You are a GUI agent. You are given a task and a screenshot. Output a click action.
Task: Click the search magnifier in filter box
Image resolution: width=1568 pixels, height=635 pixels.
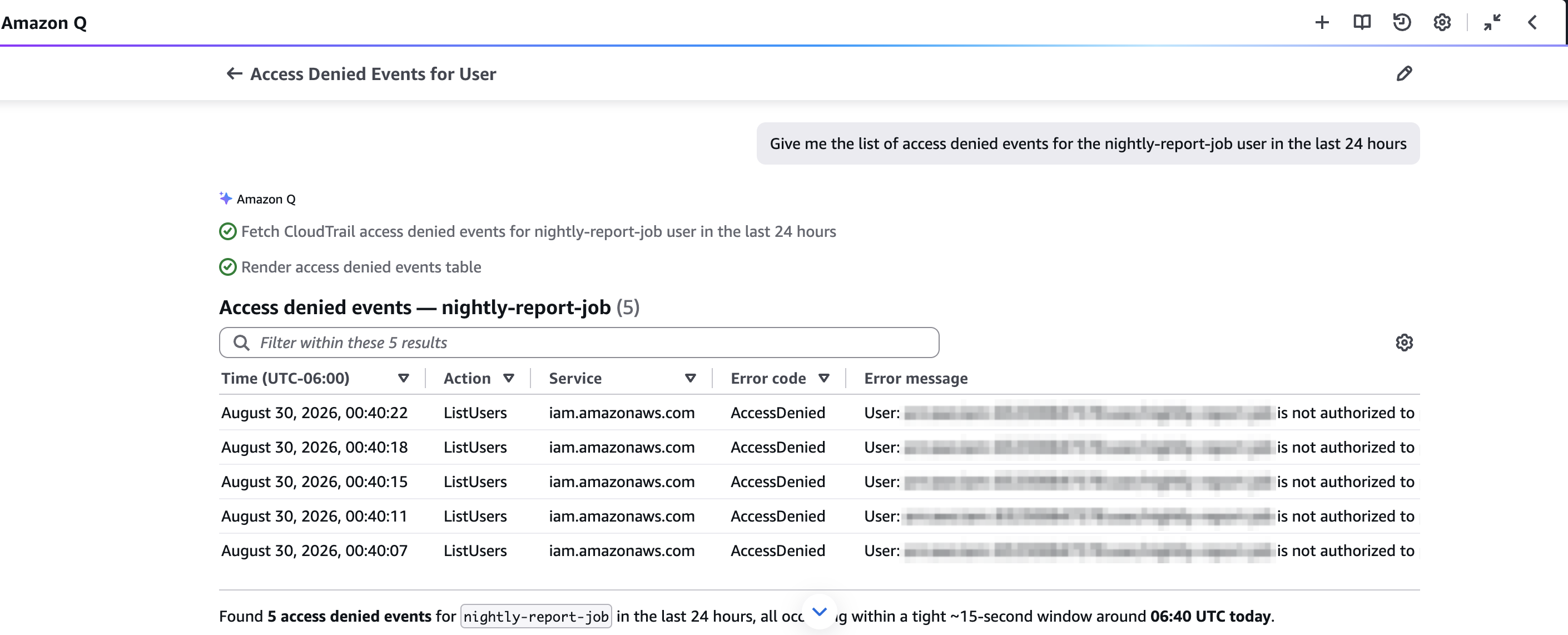click(x=242, y=343)
